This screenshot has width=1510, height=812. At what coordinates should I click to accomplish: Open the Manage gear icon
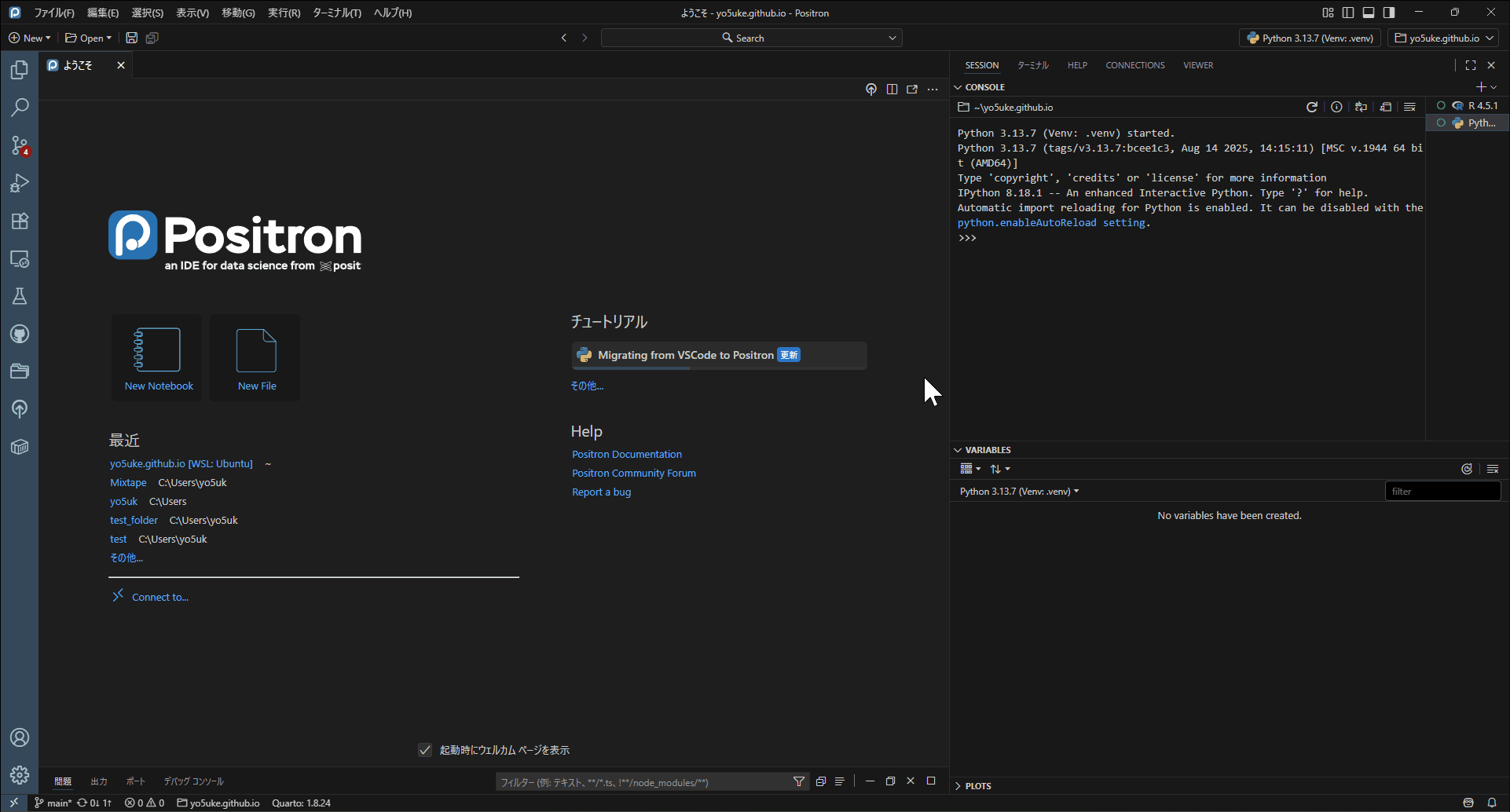tap(20, 775)
